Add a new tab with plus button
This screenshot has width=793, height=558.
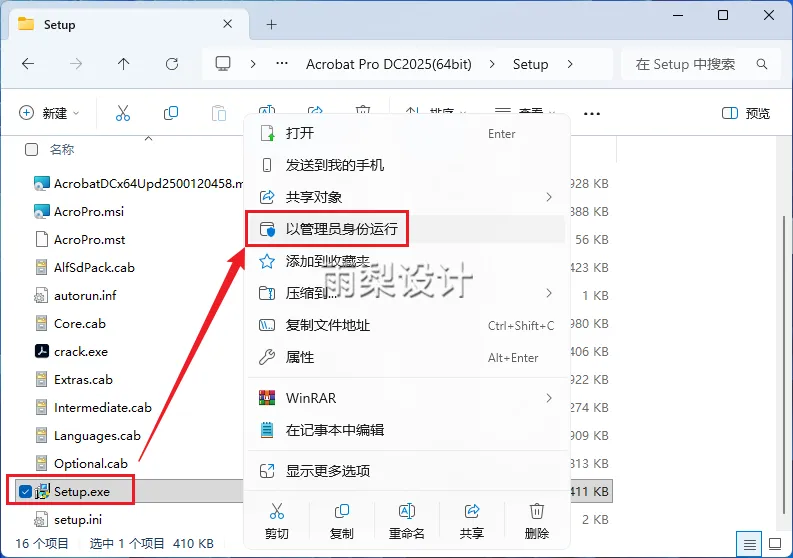[272, 24]
